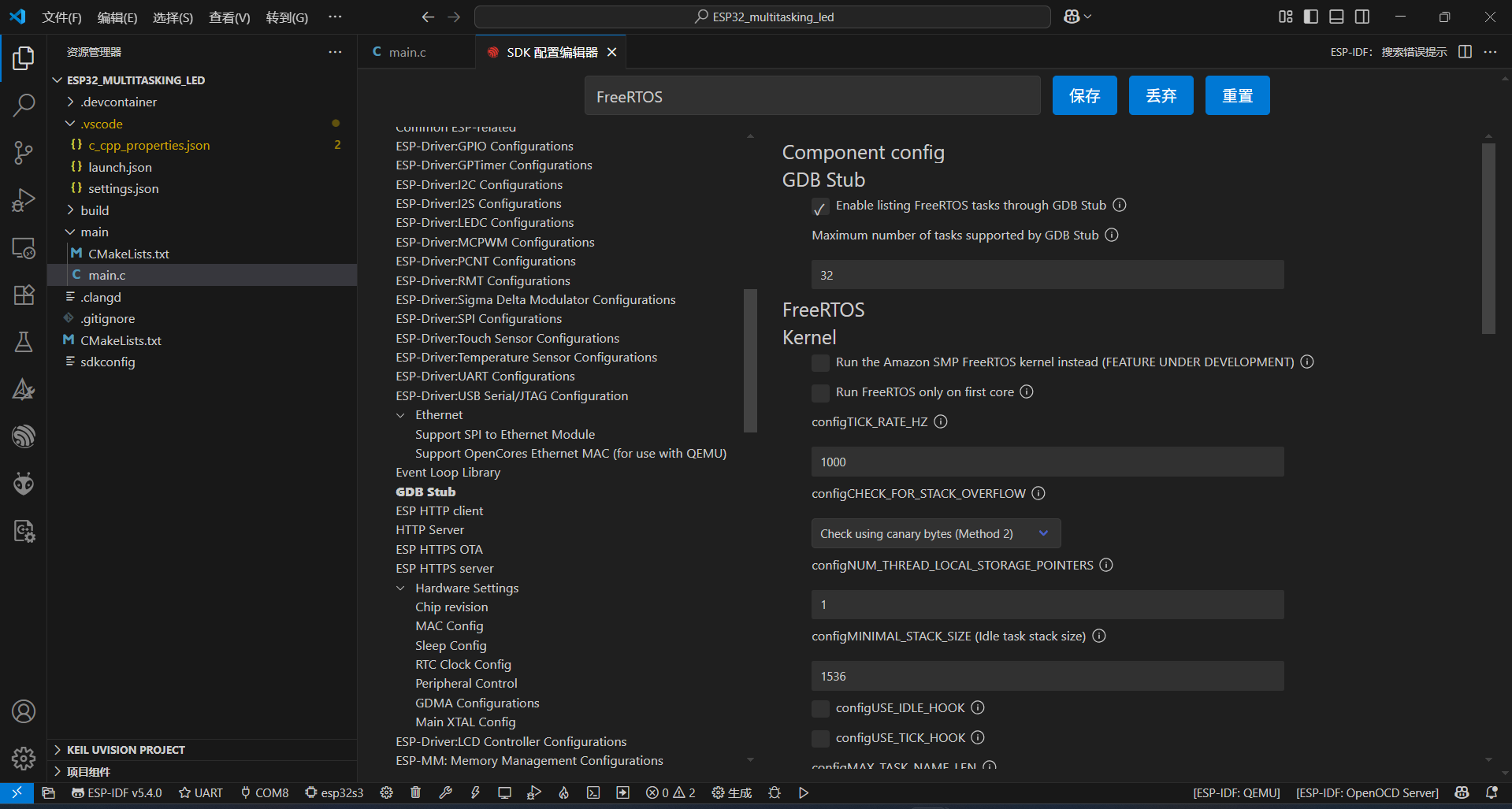Expand the KEIL UVISION PROJECT panel
Viewport: 1512px width, 809px height.
coord(125,750)
